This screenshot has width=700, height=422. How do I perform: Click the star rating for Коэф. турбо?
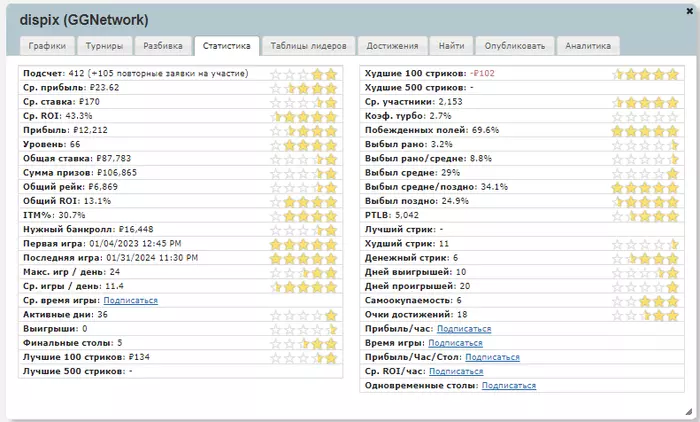(645, 117)
